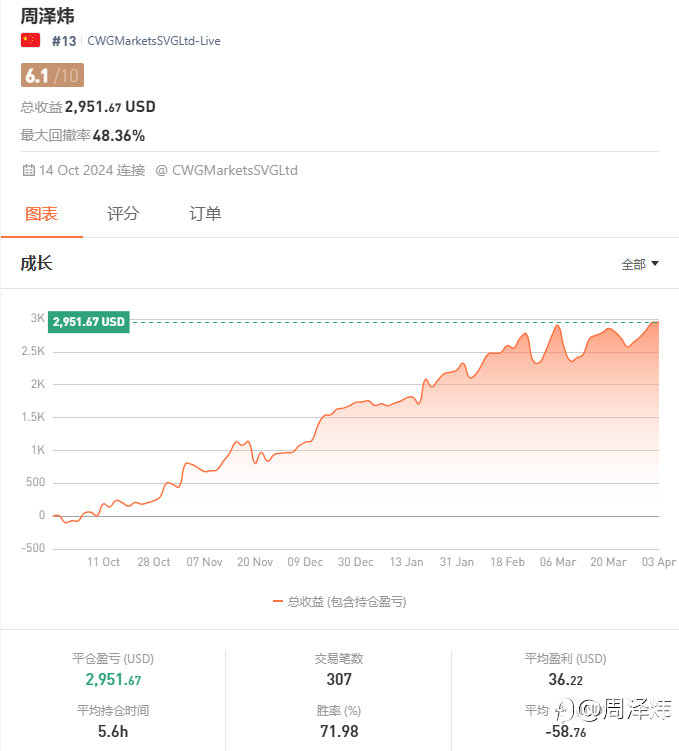Click the 胜率 (%) value 71.98
The image size is (679, 751).
[x=339, y=732]
